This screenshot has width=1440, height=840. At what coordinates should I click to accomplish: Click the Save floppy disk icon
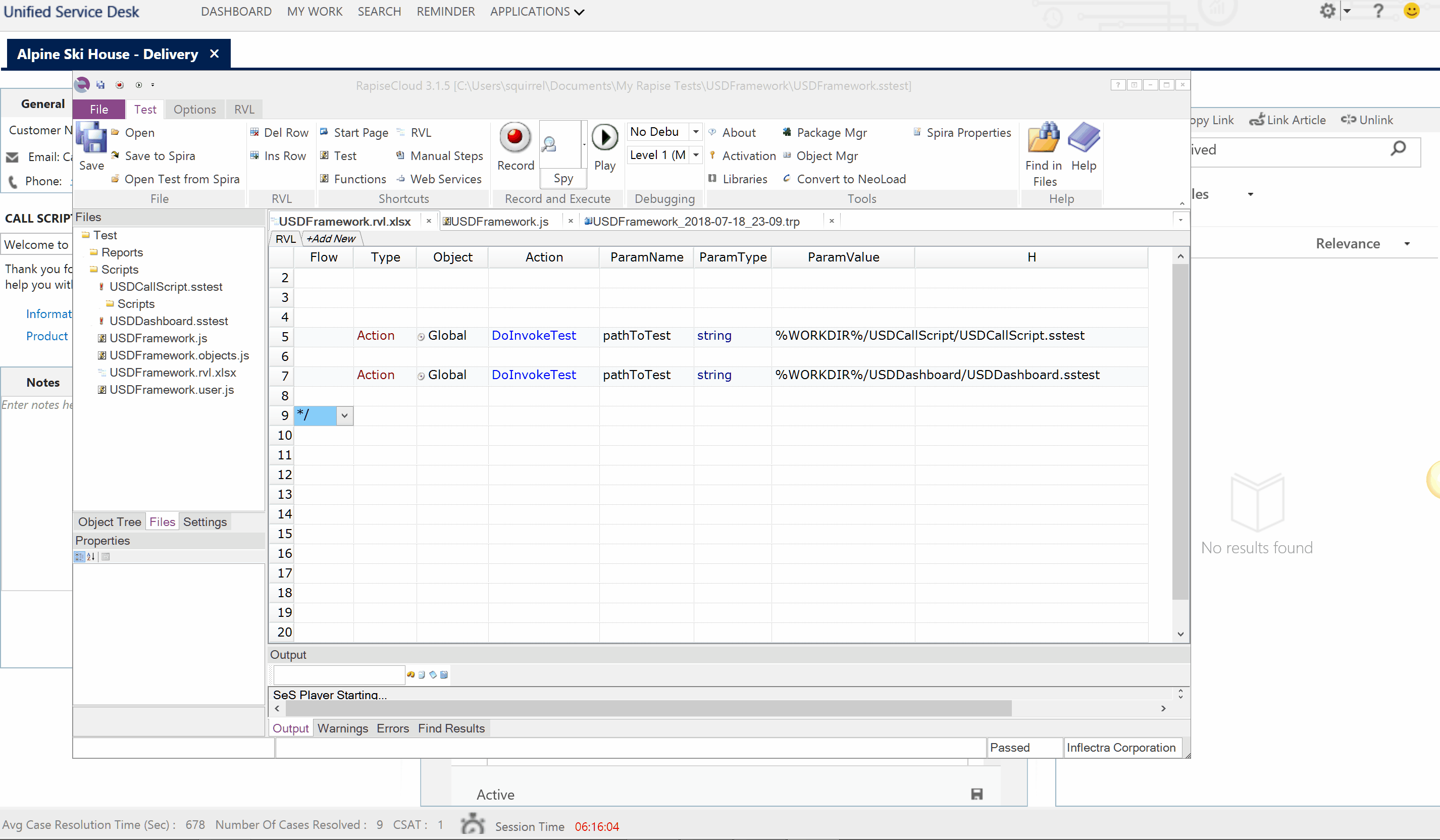coord(91,140)
